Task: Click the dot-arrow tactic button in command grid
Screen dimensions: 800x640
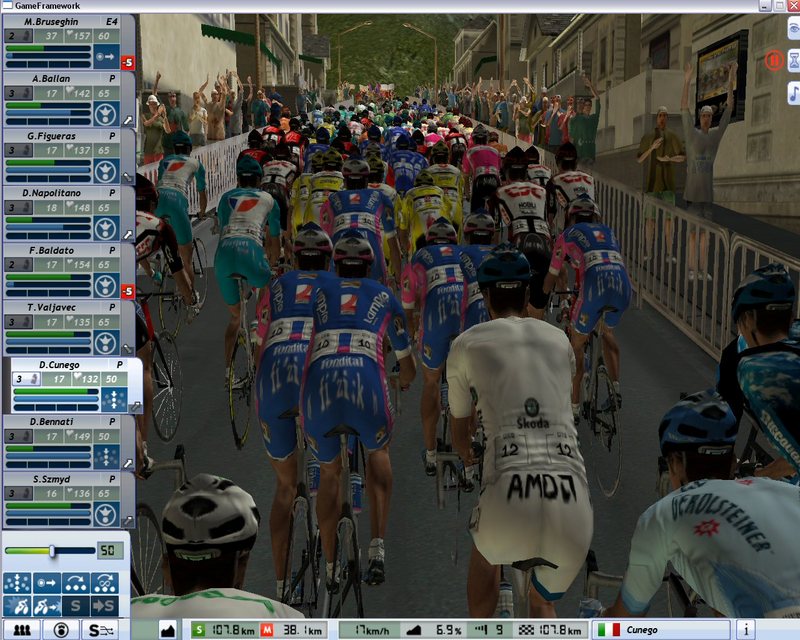Action: [46, 584]
